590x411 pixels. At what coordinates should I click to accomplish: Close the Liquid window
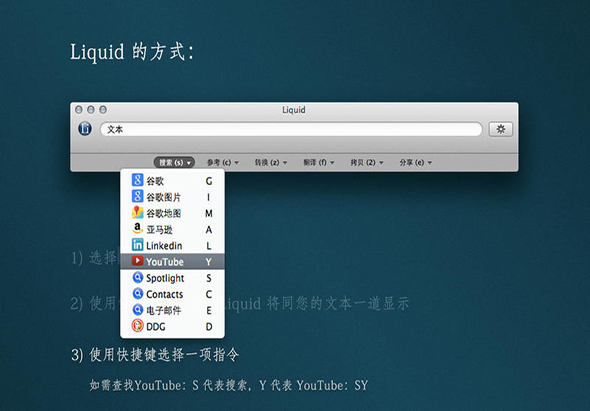tap(79, 110)
